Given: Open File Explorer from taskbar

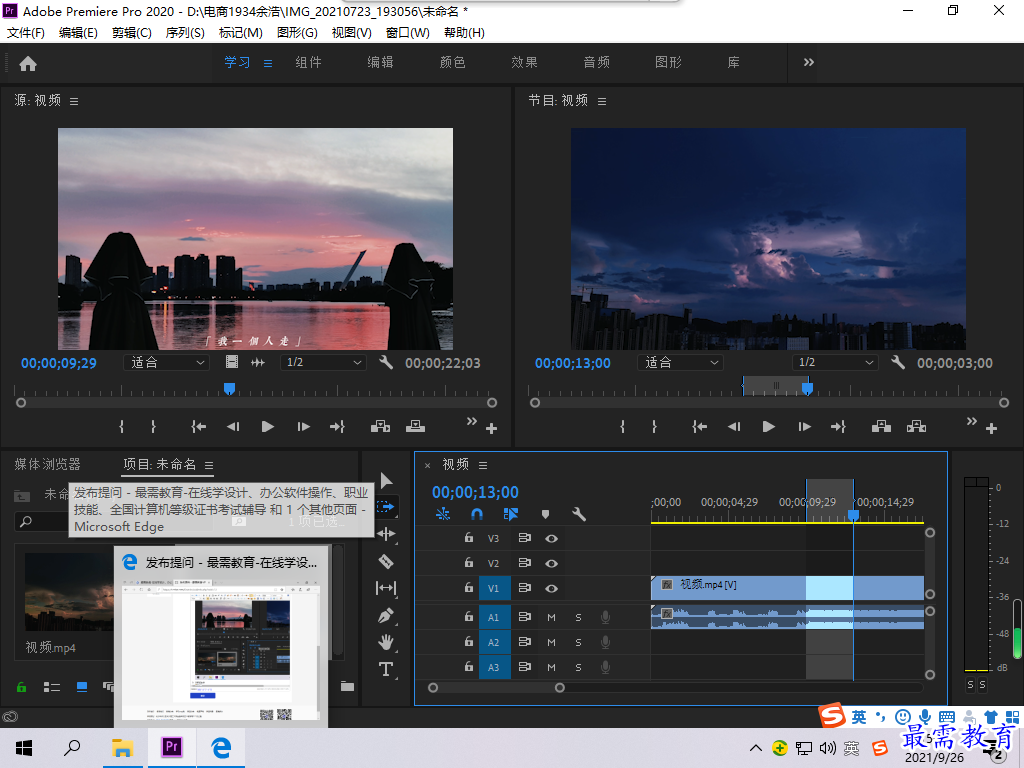Looking at the screenshot, I should [x=122, y=748].
